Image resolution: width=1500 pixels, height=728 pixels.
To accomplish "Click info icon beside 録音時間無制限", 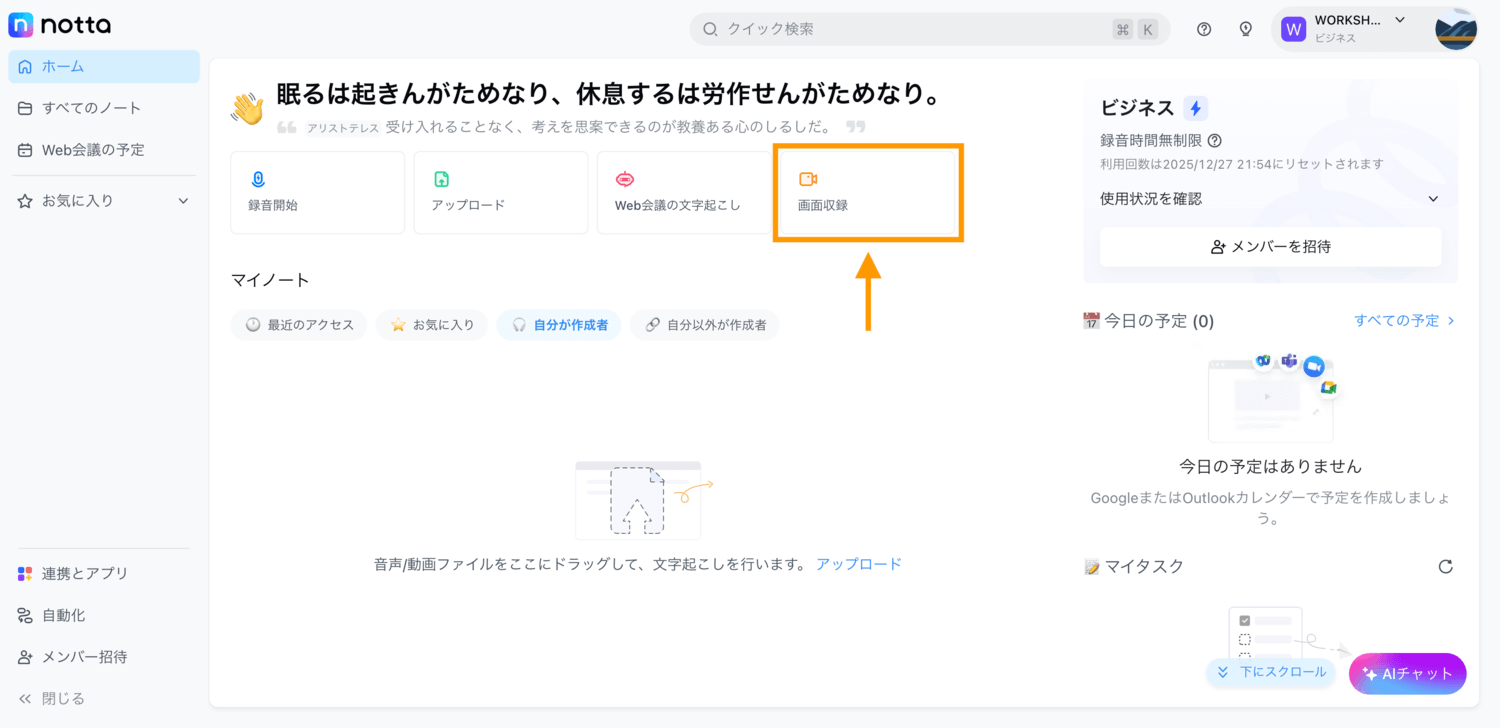I will (1214, 141).
